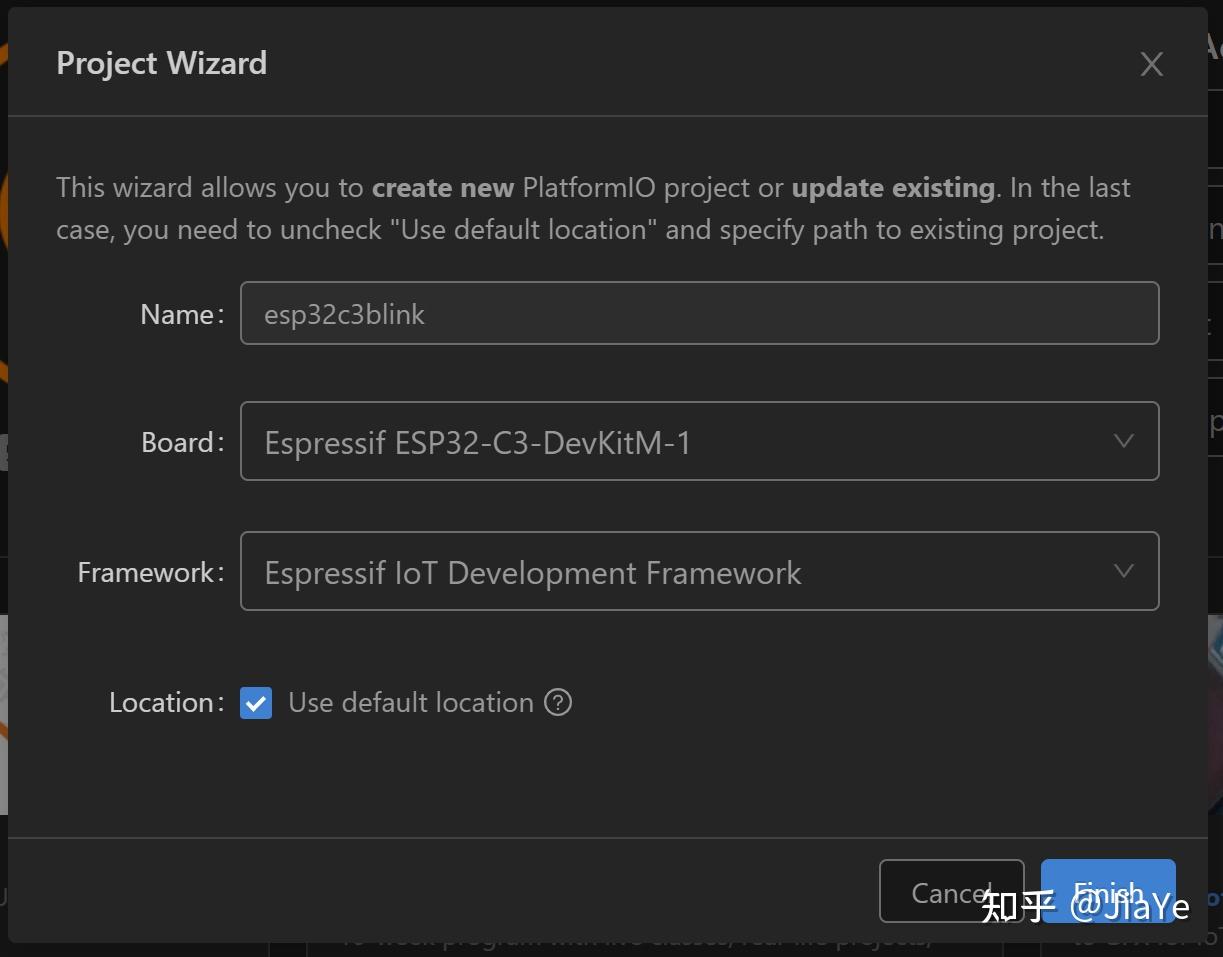Click the location help question mark icon
Image resolution: width=1223 pixels, height=957 pixels.
point(558,703)
